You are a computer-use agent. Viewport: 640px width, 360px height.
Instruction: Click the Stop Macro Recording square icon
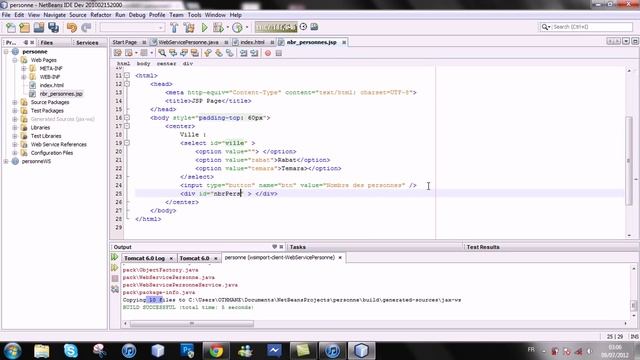tap(279, 53)
